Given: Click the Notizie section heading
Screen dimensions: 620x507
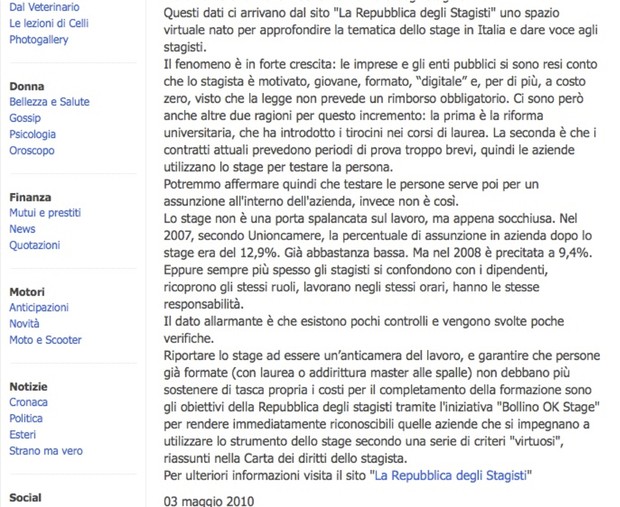Looking at the screenshot, I should point(28,387).
